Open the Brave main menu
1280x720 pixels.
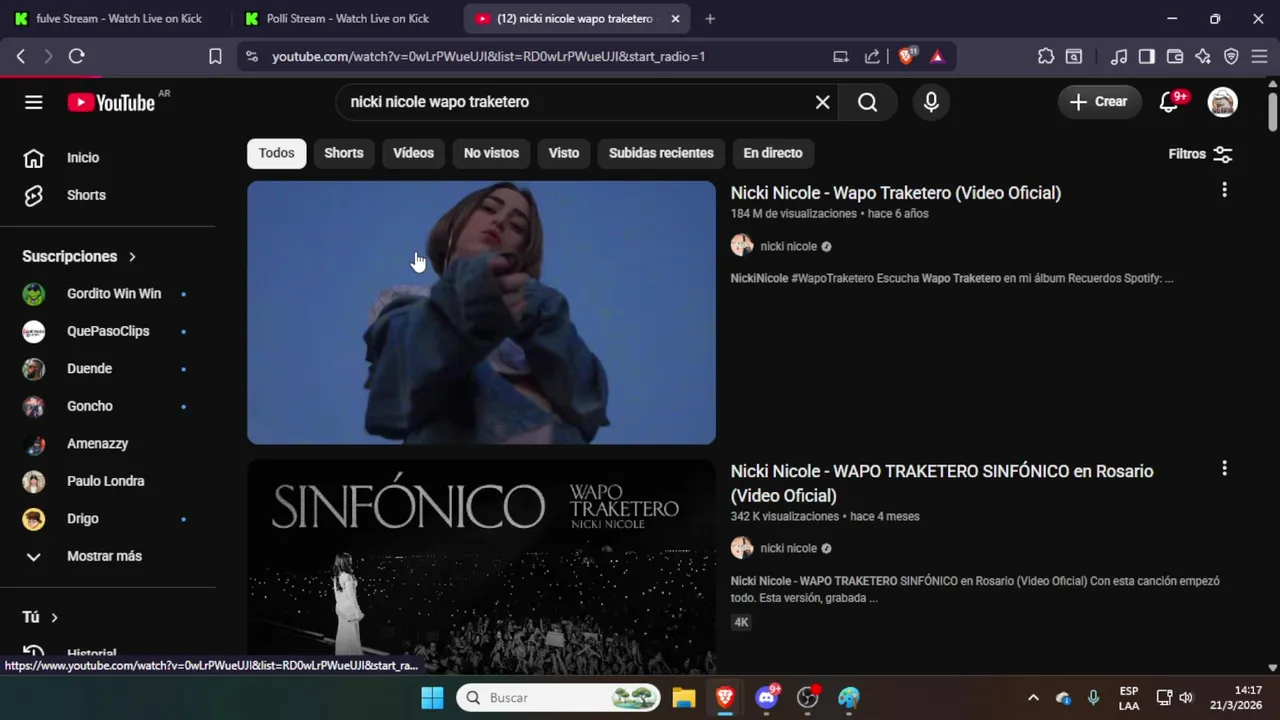(1259, 57)
